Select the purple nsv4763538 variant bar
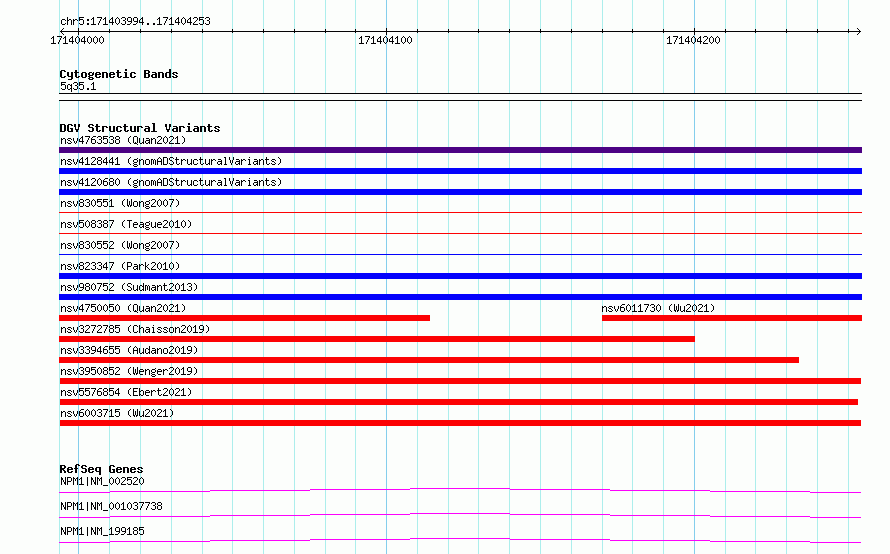 pyautogui.click(x=460, y=150)
